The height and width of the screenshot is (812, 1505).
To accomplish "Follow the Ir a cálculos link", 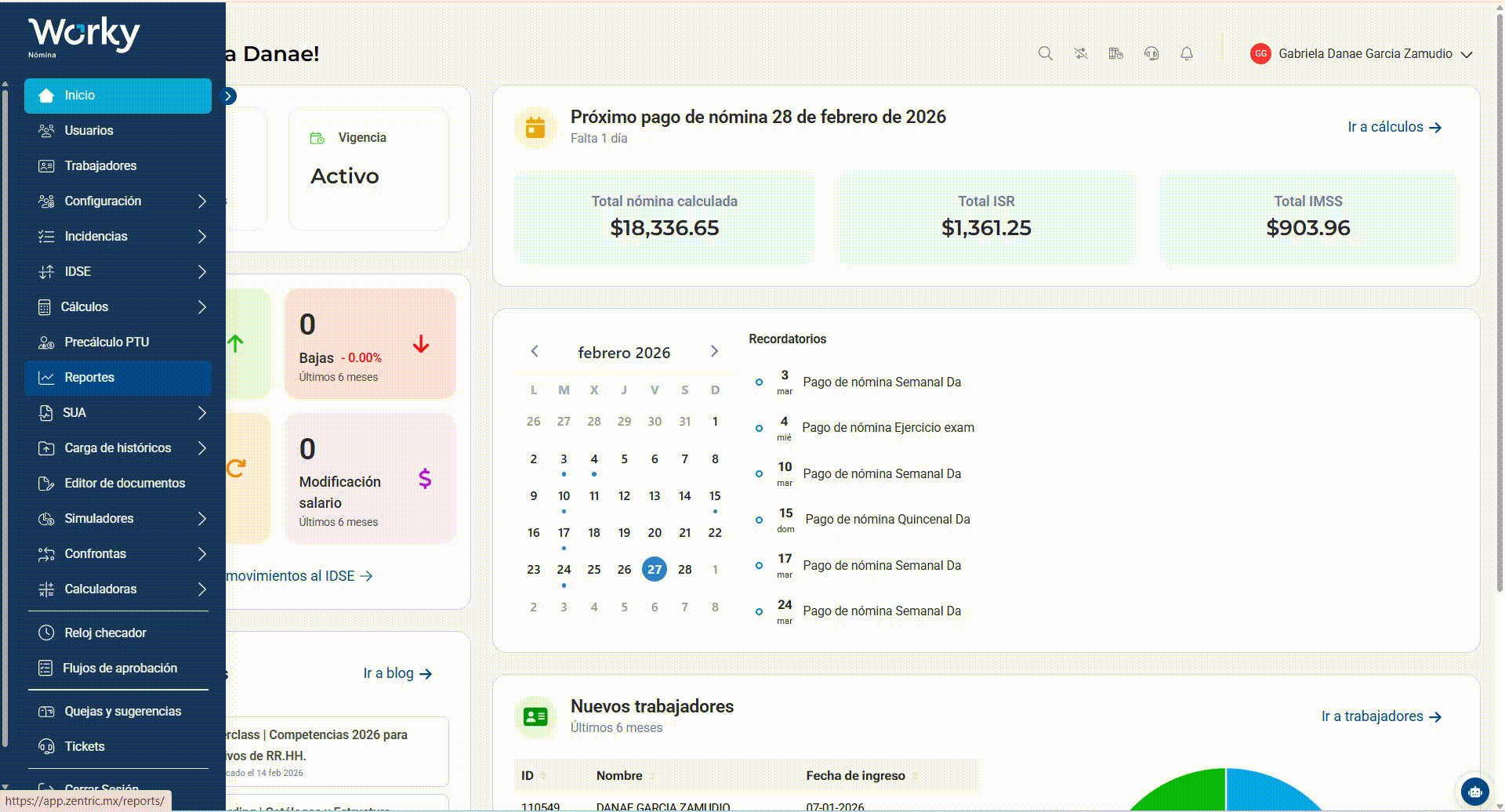I will click(1394, 127).
